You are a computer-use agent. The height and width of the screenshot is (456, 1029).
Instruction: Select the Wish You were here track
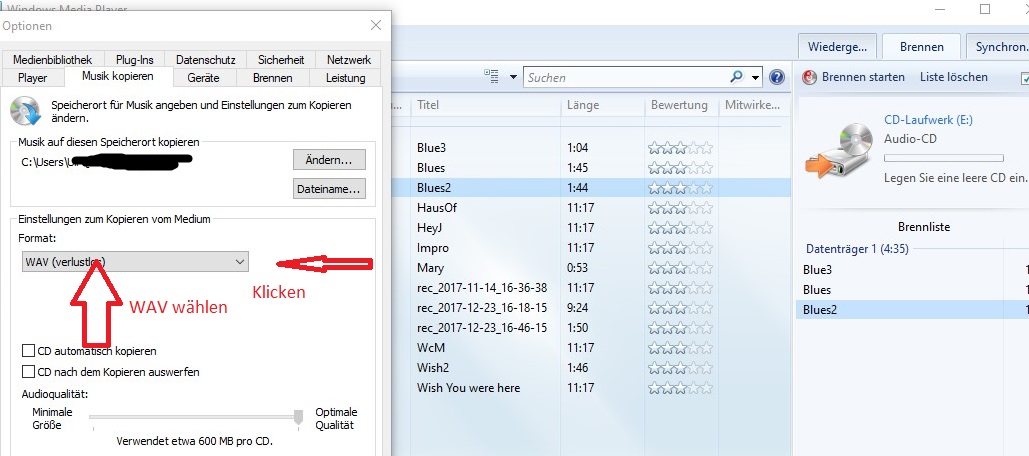click(469, 388)
